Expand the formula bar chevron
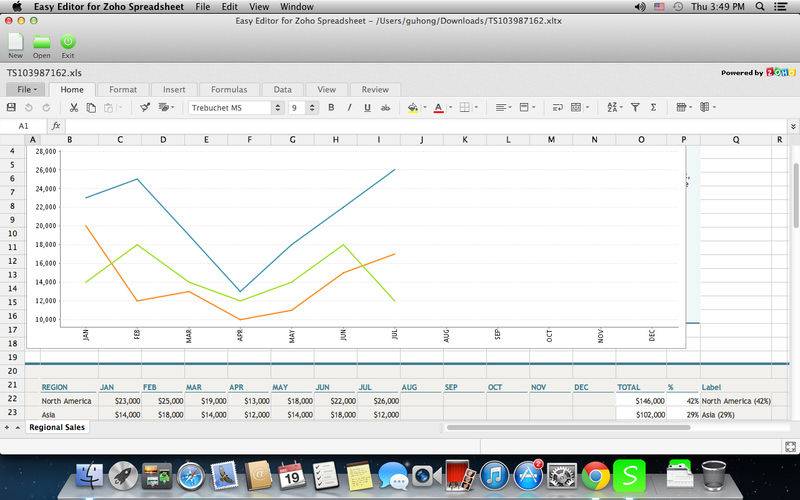Screen dimensions: 800x500 793,126
